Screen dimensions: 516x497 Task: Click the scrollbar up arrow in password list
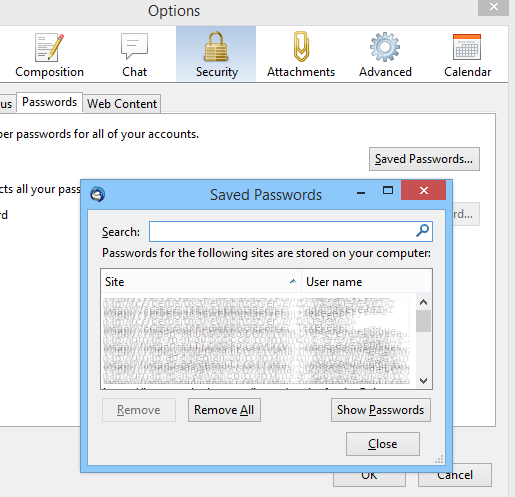coord(423,302)
